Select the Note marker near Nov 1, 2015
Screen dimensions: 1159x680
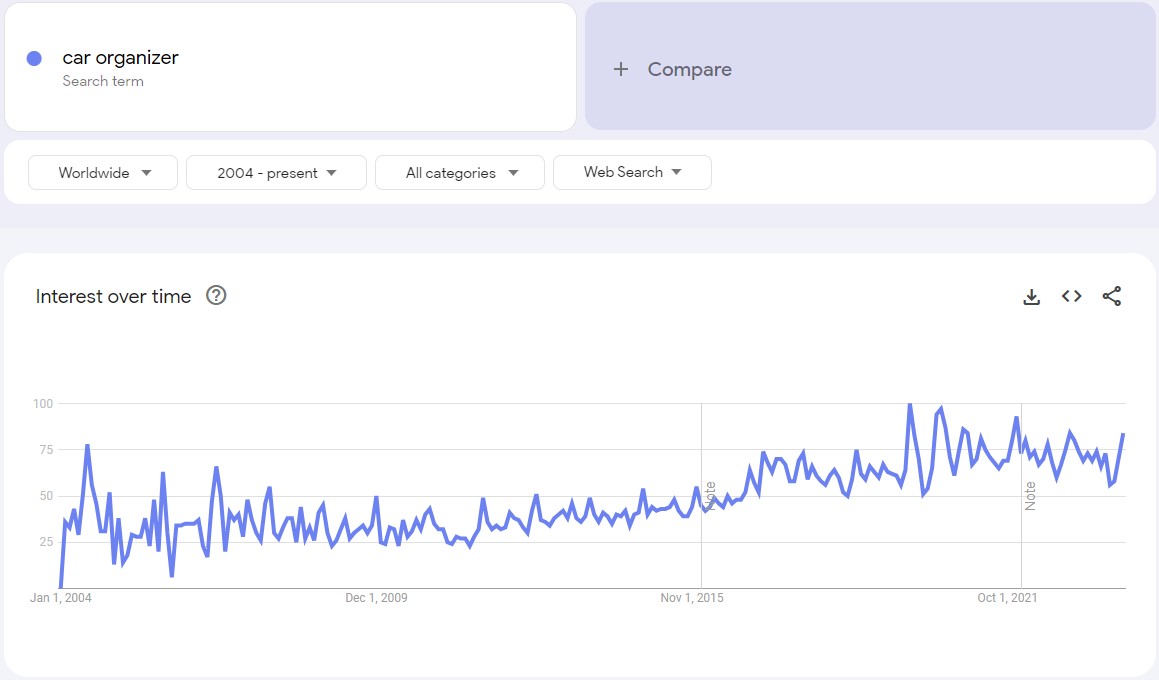point(711,495)
